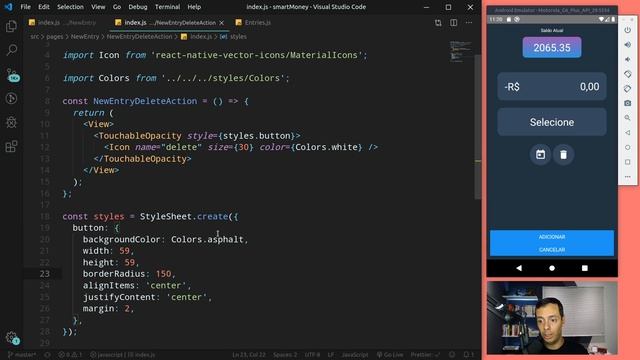Viewport: 640px width, 360px height.
Task: Tap the Android navigation bar recents button
Action: 584,268
